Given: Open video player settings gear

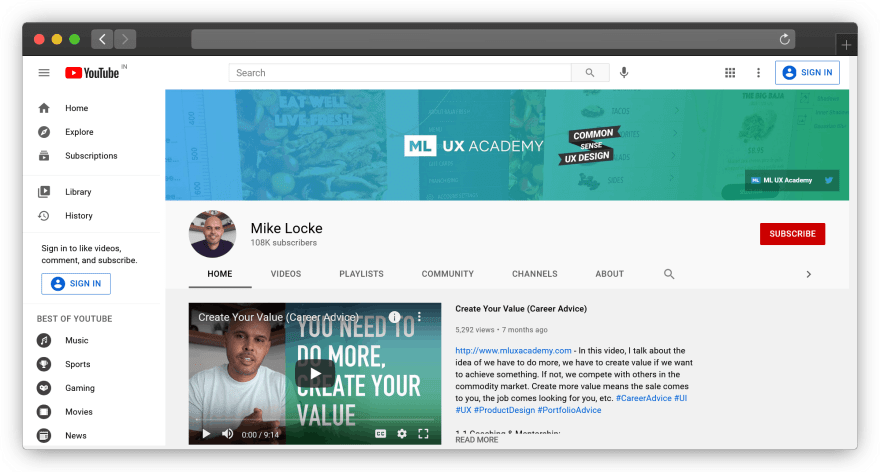Looking at the screenshot, I should tap(402, 434).
